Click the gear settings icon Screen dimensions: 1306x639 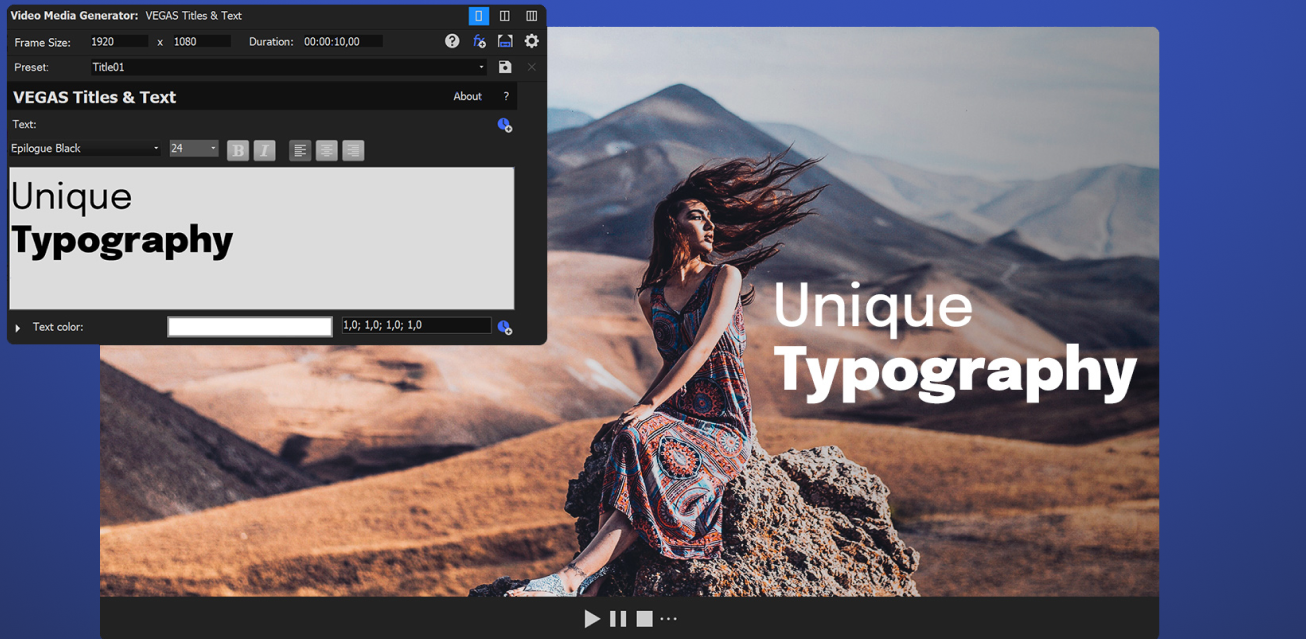[x=531, y=41]
